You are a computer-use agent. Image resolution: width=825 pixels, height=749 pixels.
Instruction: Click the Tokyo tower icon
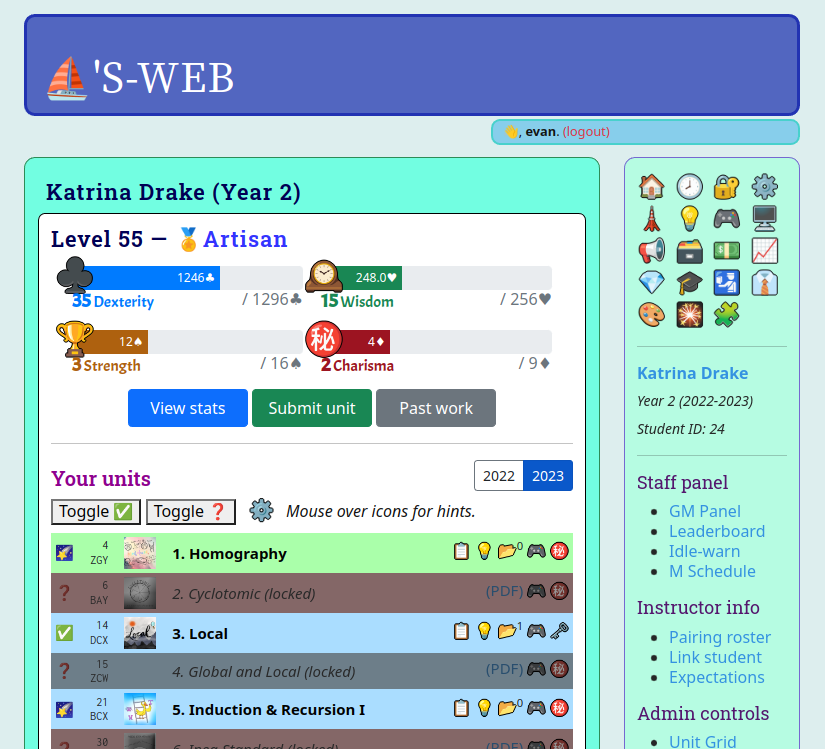651,219
